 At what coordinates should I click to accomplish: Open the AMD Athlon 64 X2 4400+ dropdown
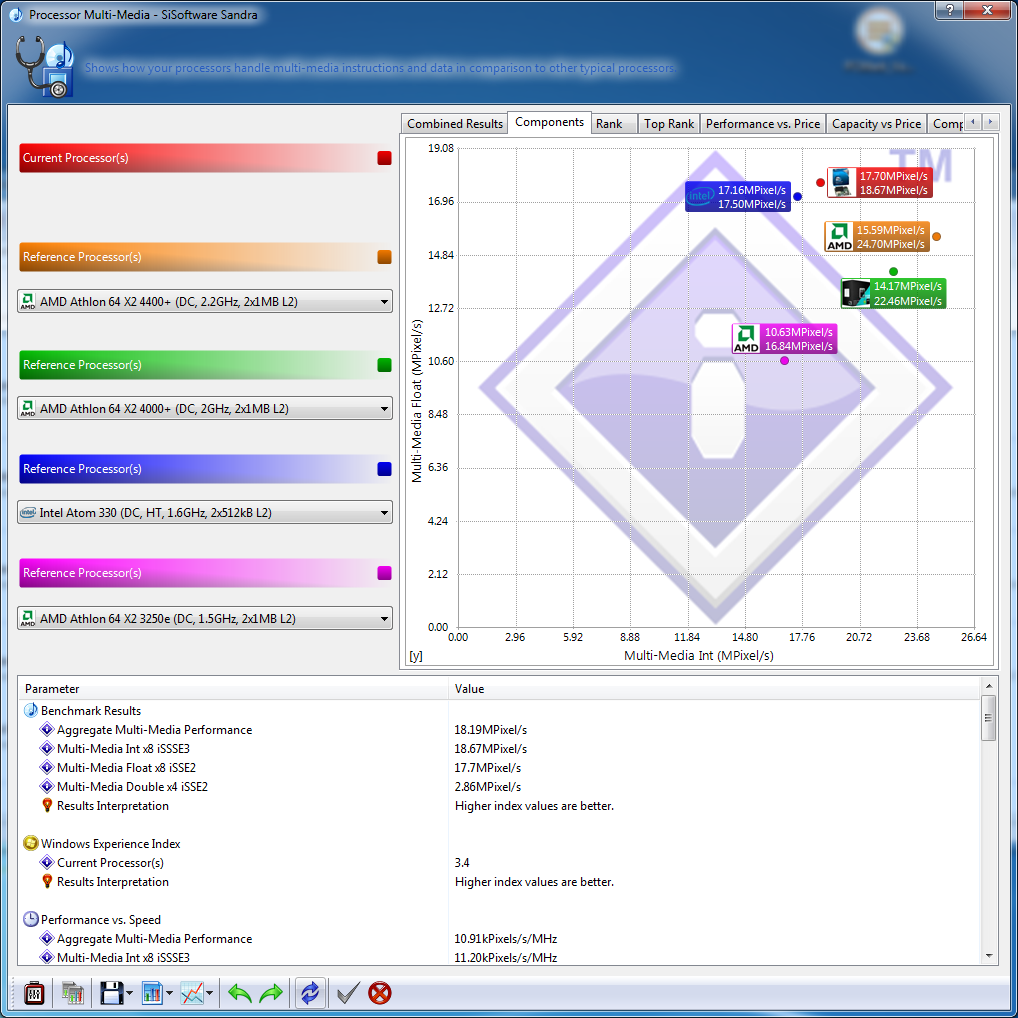click(x=205, y=301)
